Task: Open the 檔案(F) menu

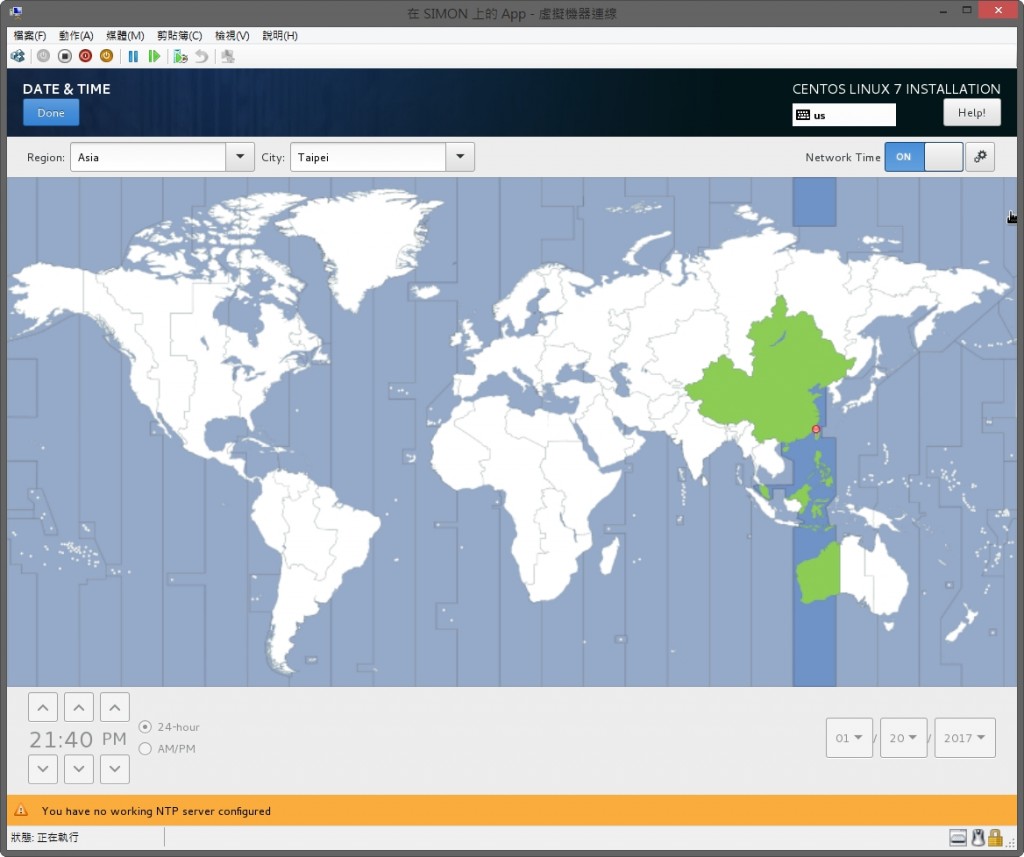Action: [29, 35]
